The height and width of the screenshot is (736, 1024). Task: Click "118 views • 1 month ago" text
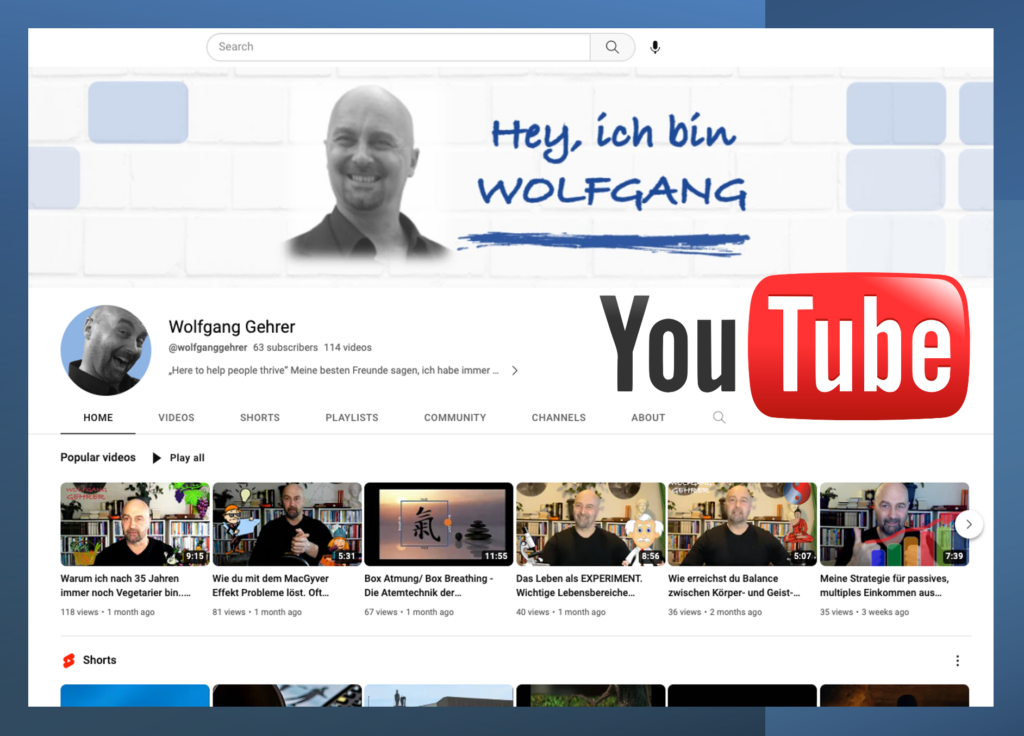108,612
